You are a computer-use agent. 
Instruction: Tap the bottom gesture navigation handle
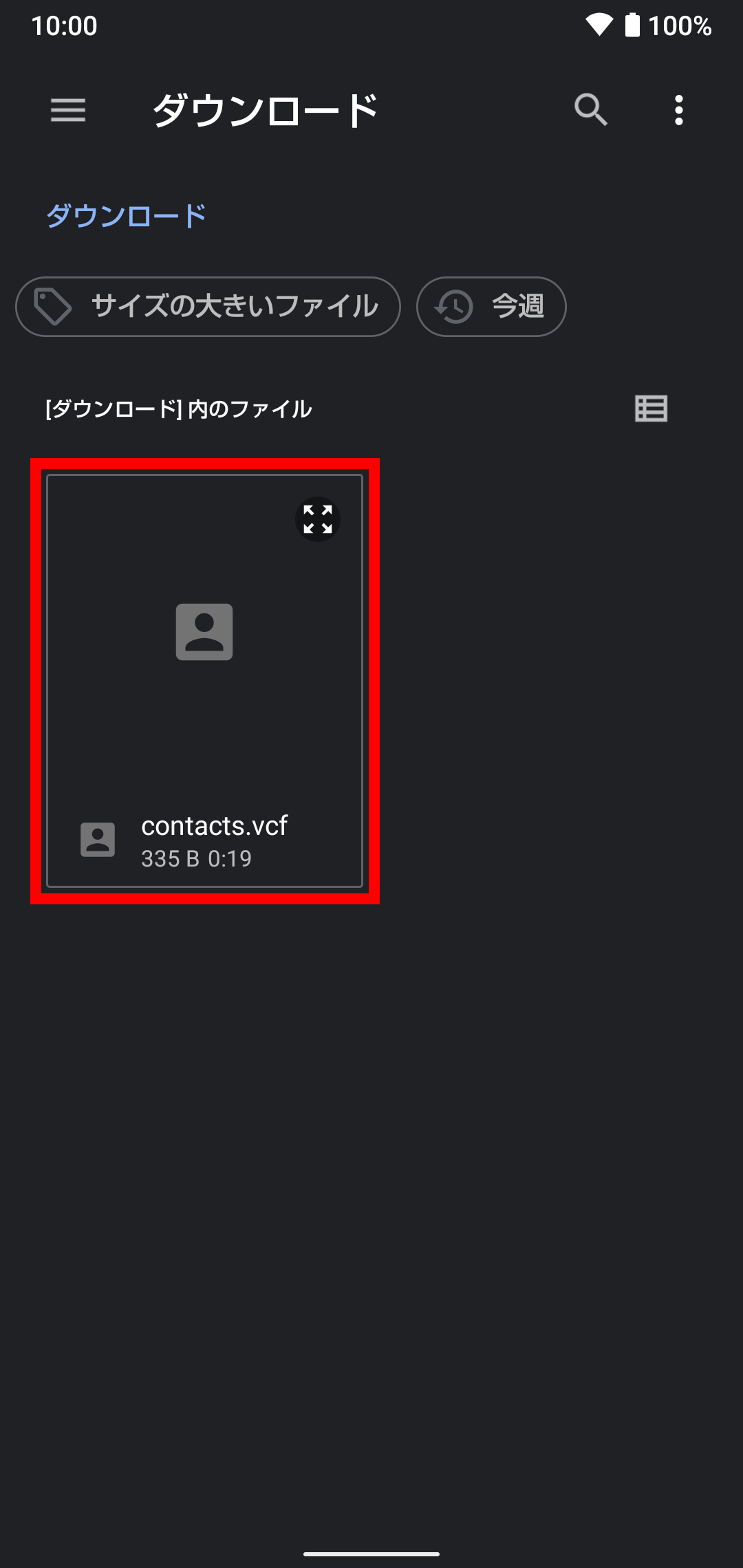click(x=371, y=1554)
